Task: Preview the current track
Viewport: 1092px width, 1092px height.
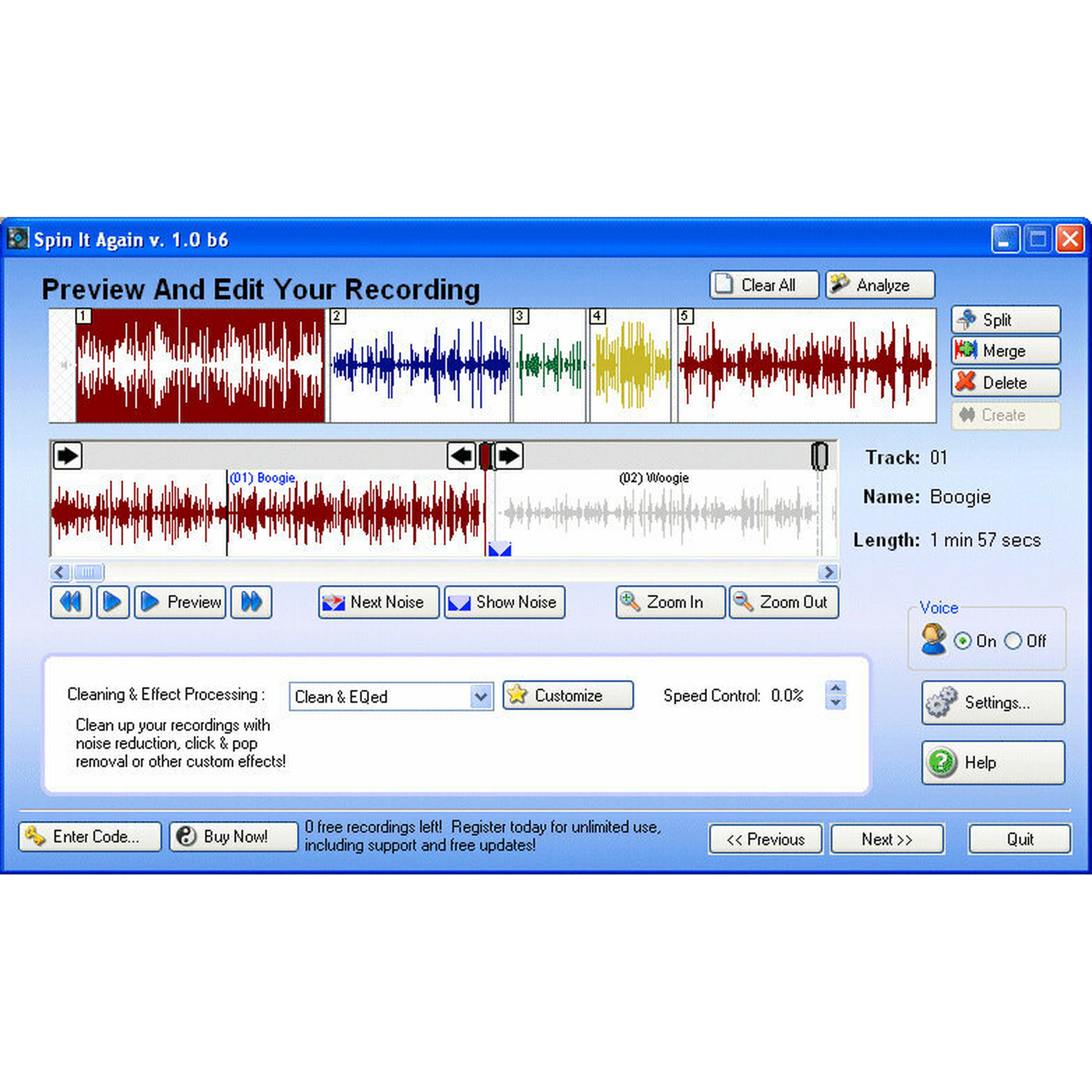Action: coord(180,603)
